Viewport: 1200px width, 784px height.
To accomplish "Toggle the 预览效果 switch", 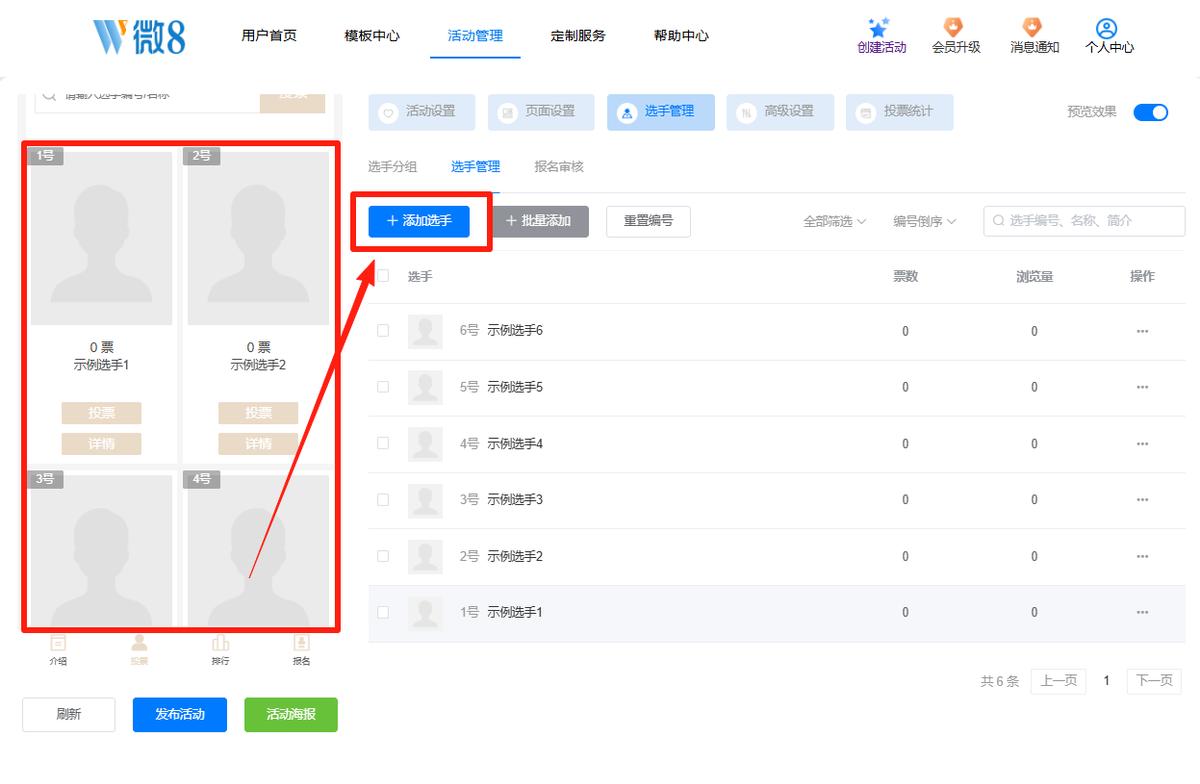I will tap(1151, 112).
